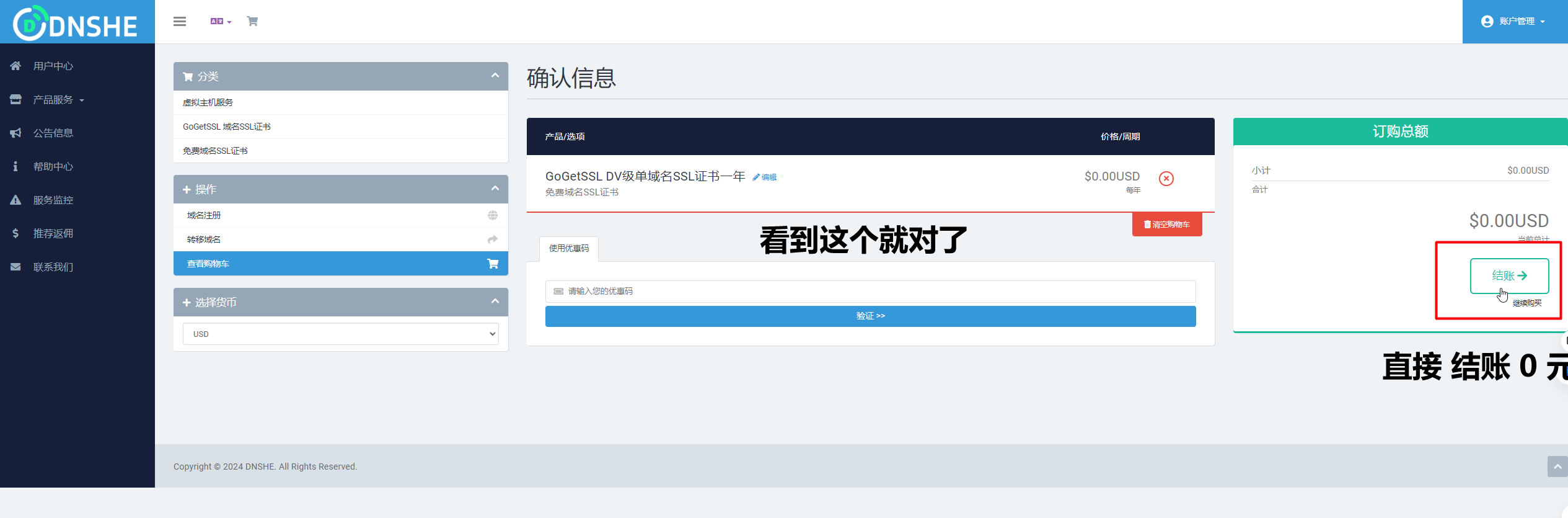The width and height of the screenshot is (1568, 518).
Task: Select 免费域名SSL证书 category
Action: pyautogui.click(x=341, y=151)
